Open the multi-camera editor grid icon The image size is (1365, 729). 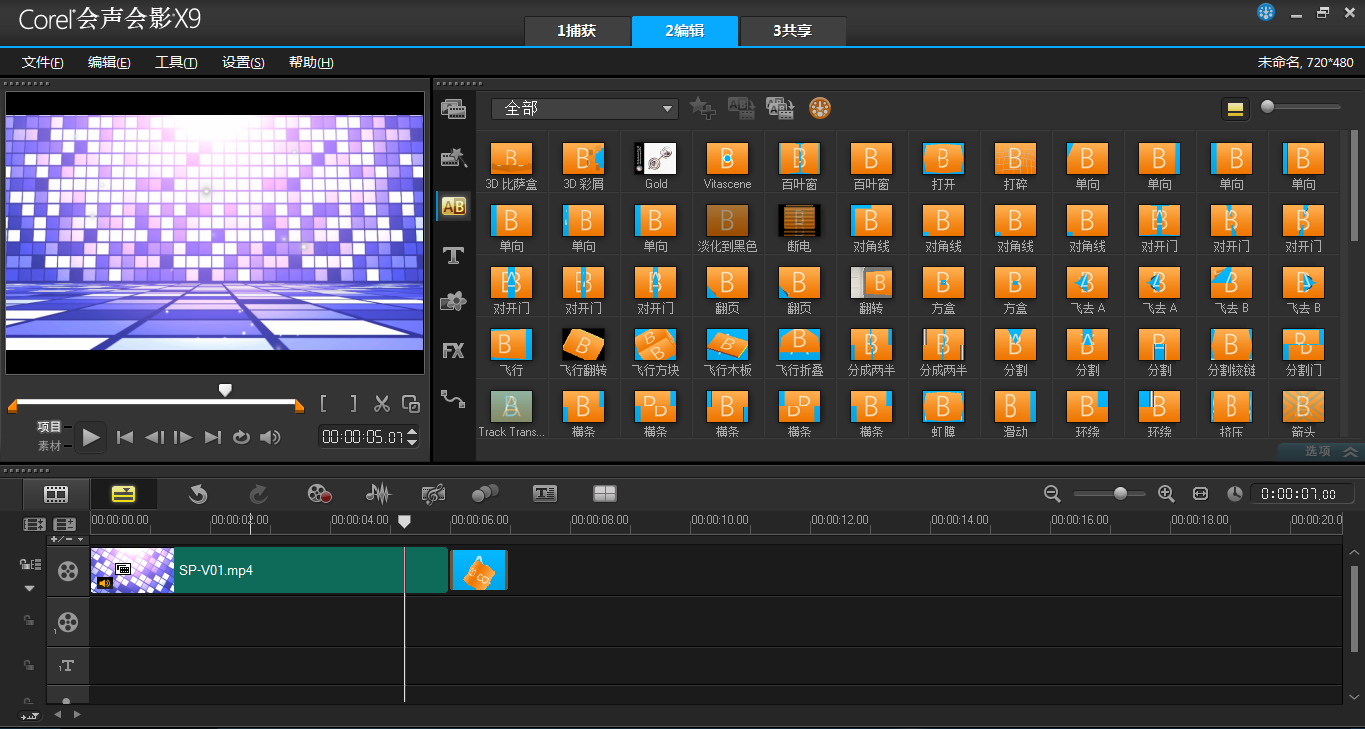pos(605,493)
